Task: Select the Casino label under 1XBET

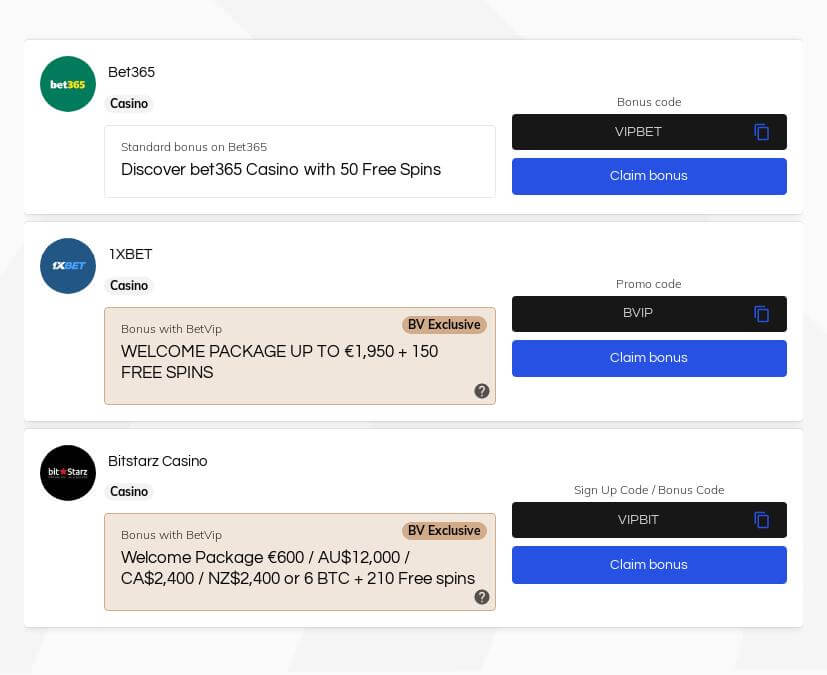Action: 129,286
